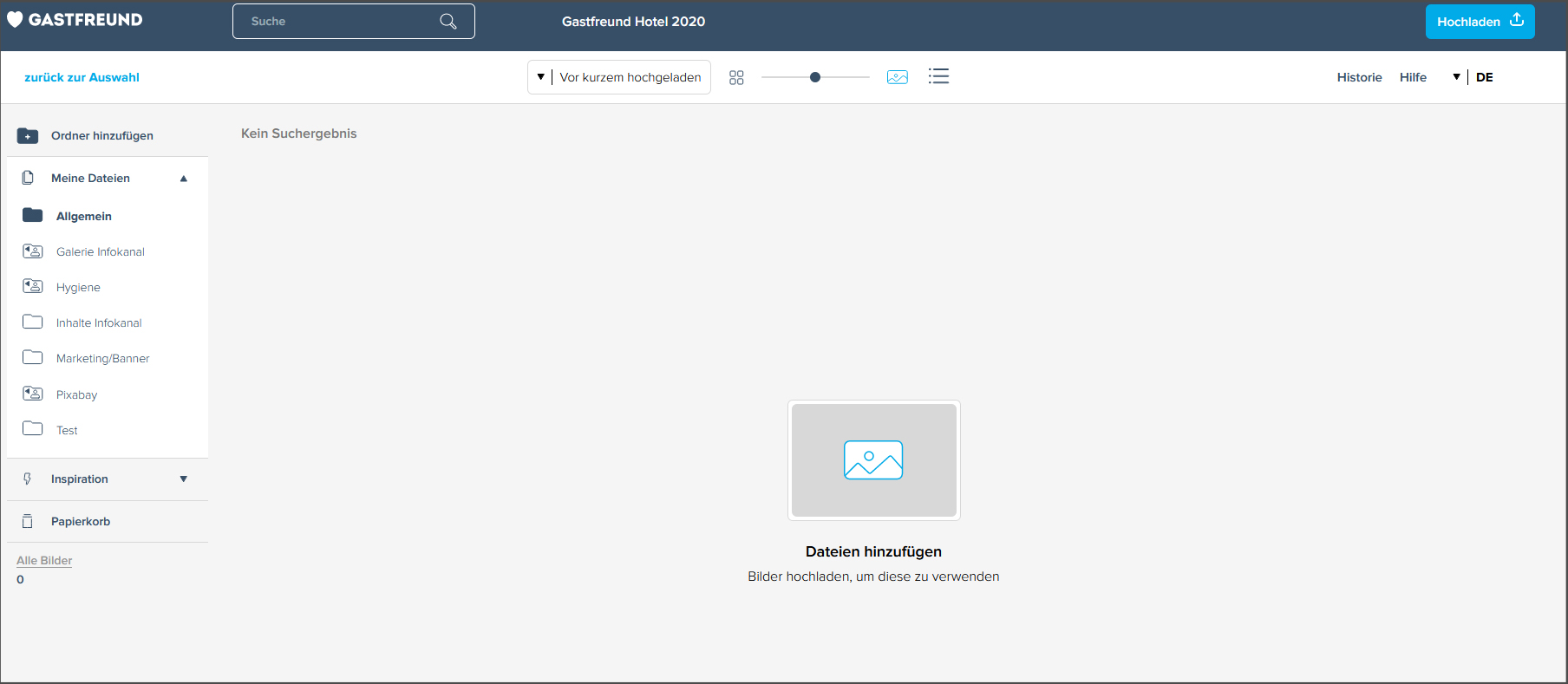Image resolution: width=1568 pixels, height=684 pixels.
Task: Open the Historie menu
Action: (x=1359, y=77)
